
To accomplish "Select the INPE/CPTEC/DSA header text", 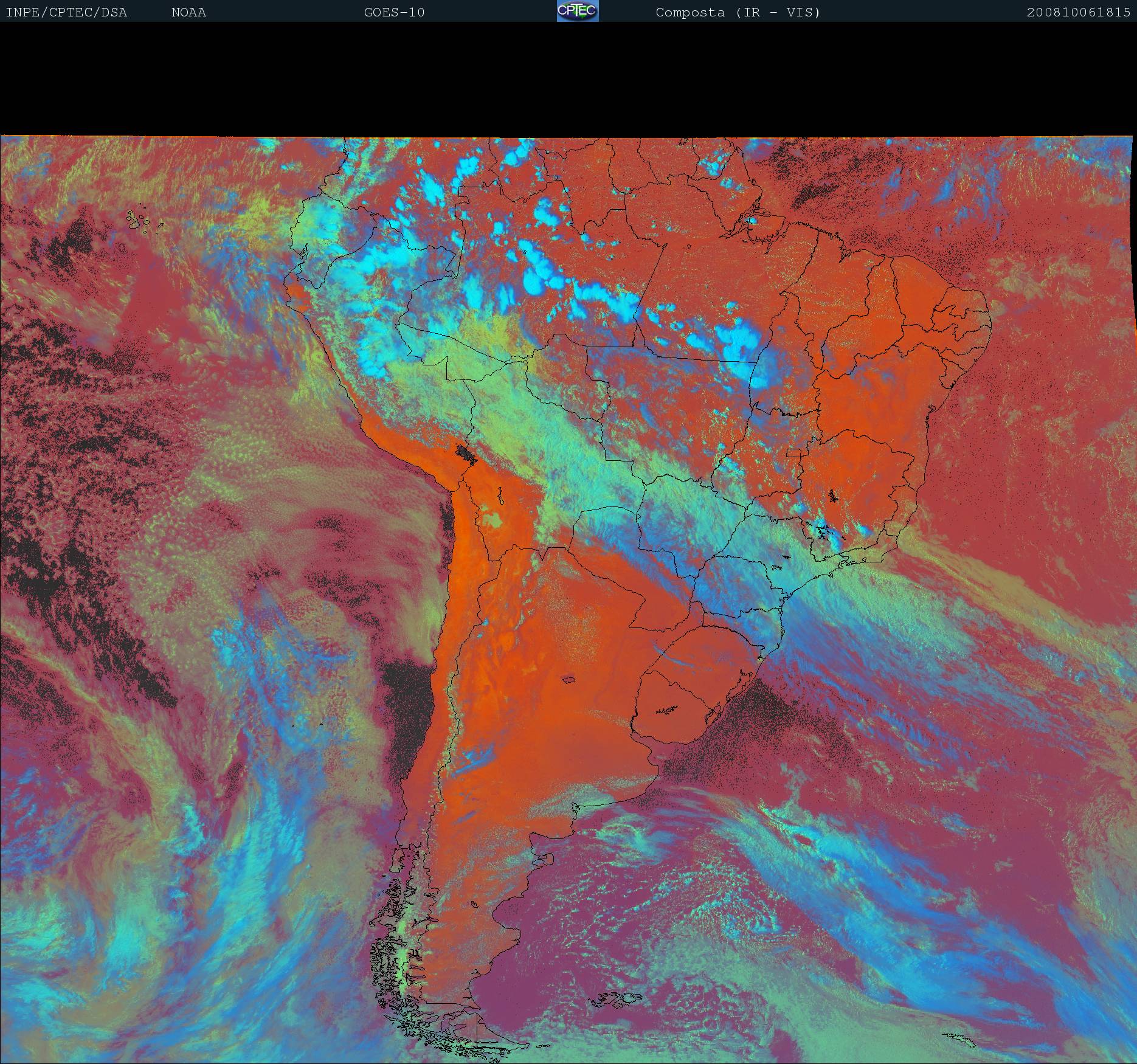I will click(x=66, y=13).
